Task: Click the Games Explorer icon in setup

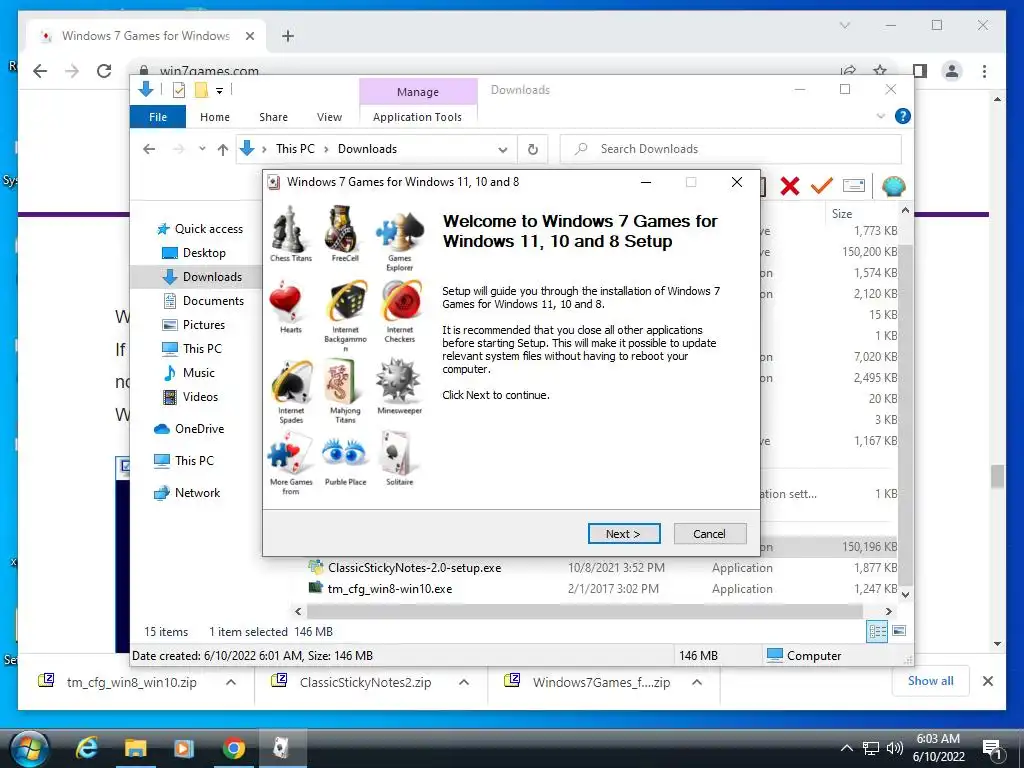Action: [x=399, y=232]
